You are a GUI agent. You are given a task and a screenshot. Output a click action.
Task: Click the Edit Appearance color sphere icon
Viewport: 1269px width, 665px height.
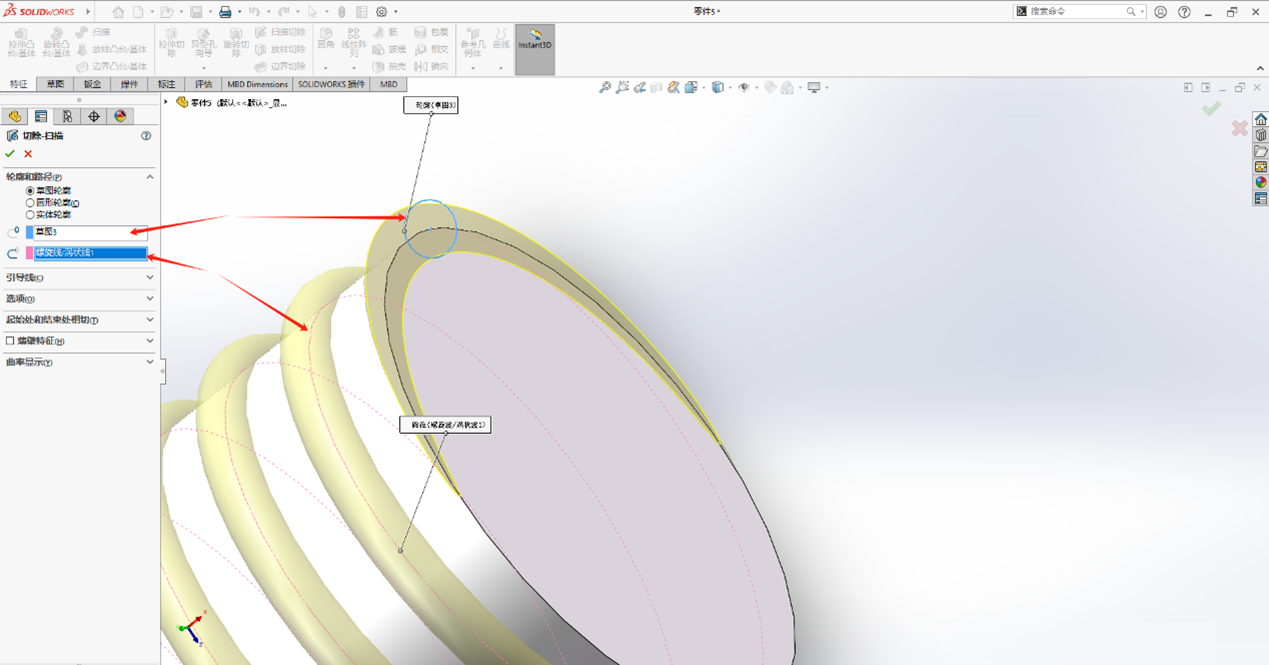[x=118, y=116]
